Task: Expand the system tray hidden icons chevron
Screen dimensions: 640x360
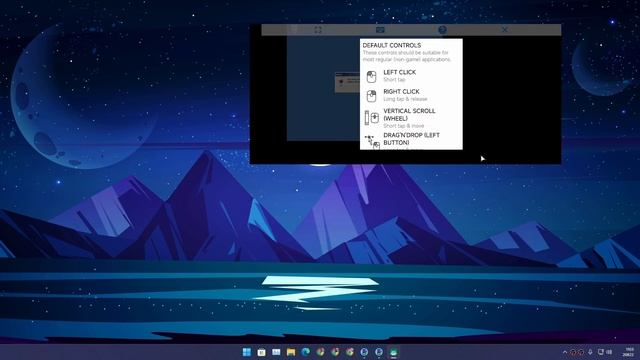Action: pyautogui.click(x=565, y=352)
